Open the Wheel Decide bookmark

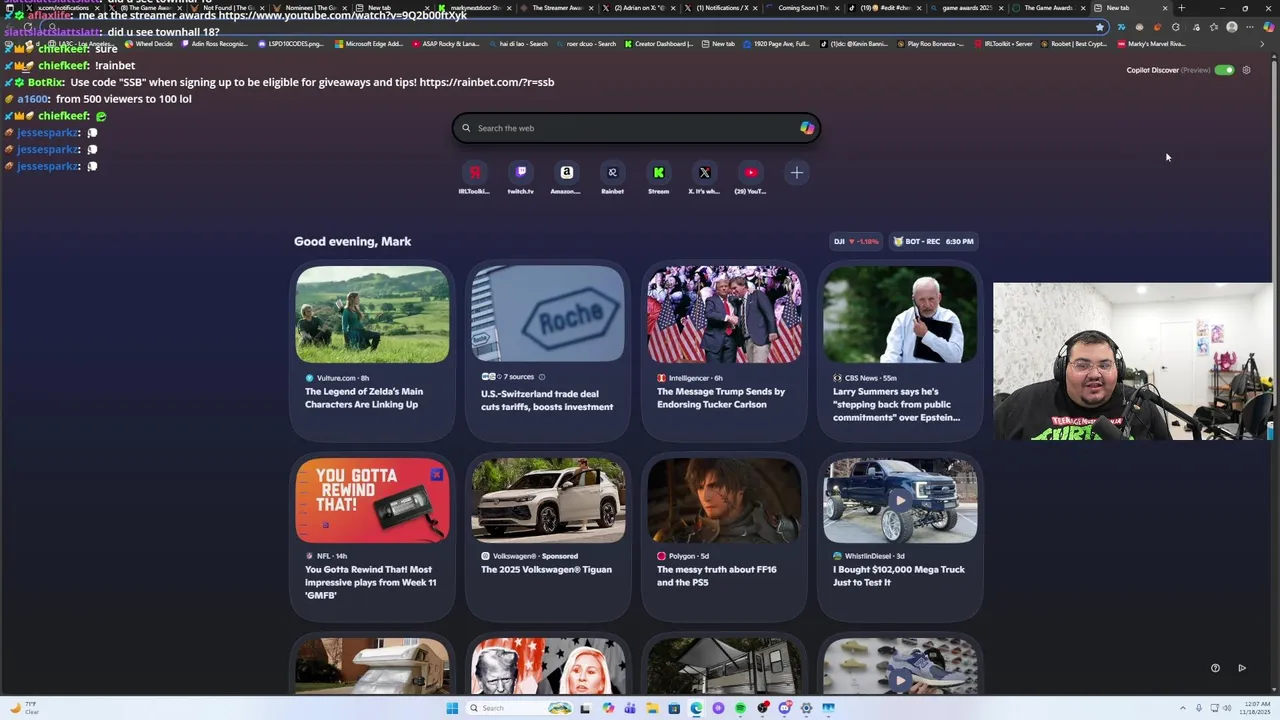tap(148, 44)
